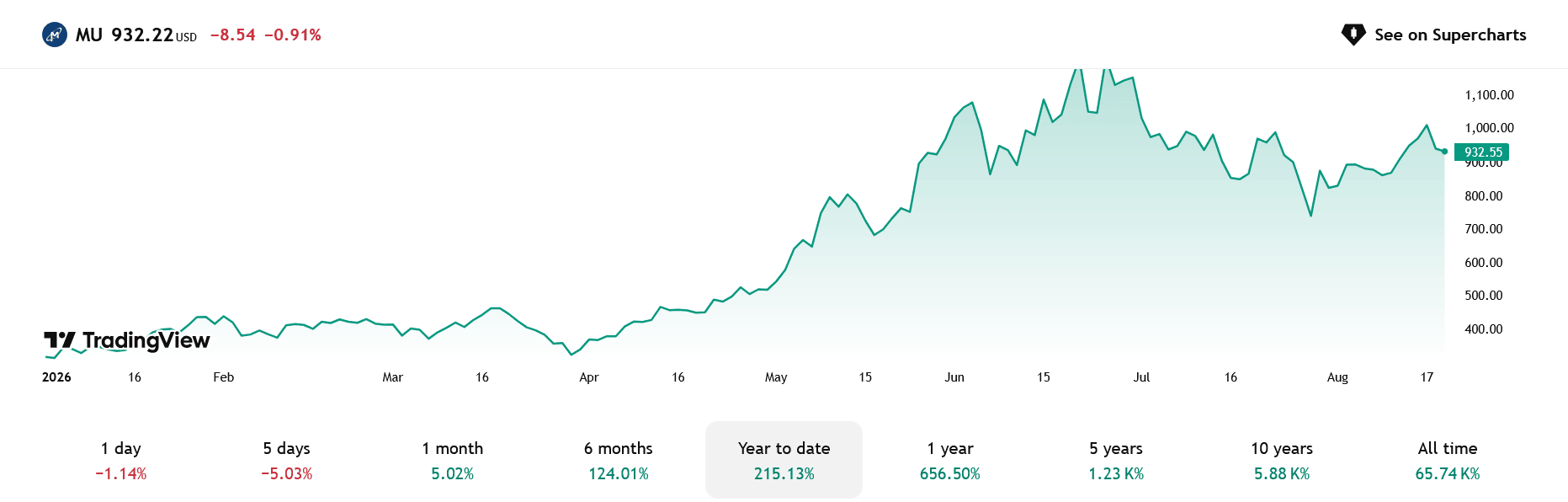Viewport: 1568px width, 502px height.
Task: Click the 932.22 USD price header
Action: click(154, 35)
